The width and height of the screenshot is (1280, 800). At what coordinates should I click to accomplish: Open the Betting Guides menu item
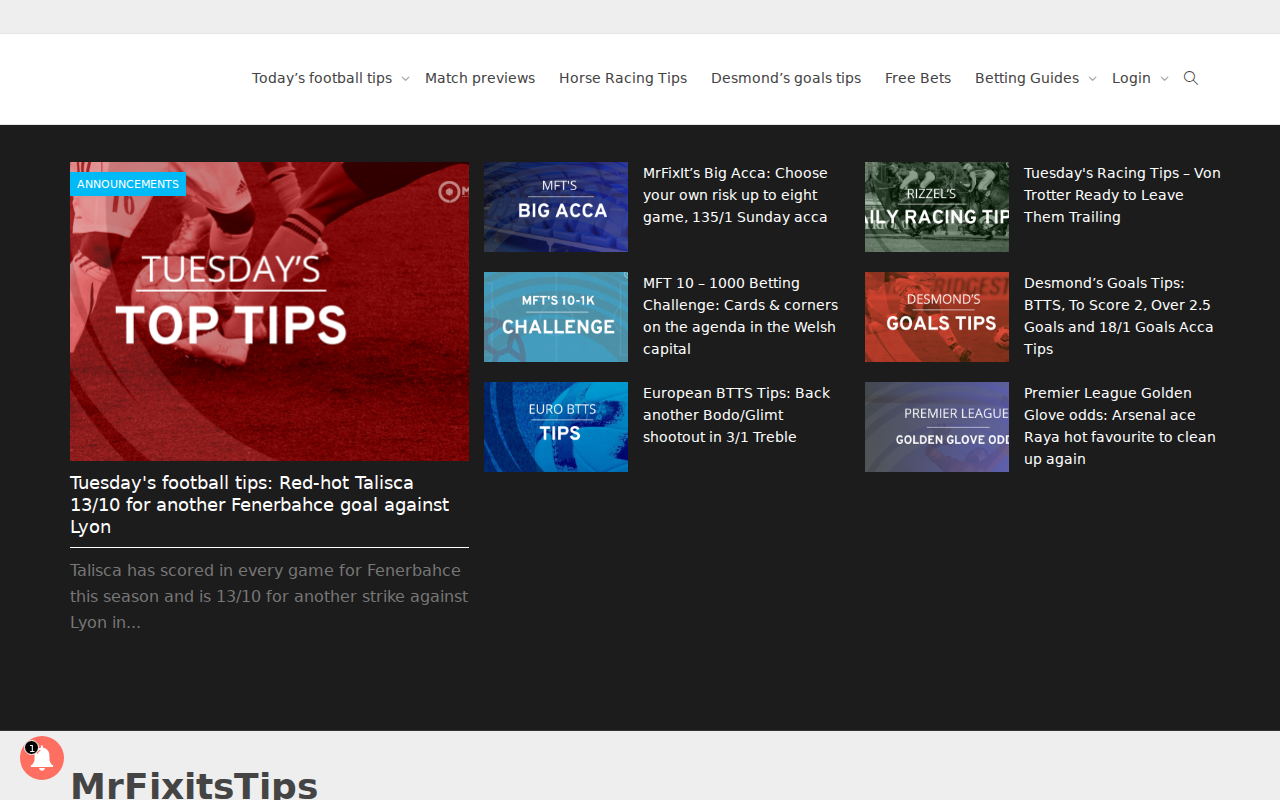(1027, 78)
